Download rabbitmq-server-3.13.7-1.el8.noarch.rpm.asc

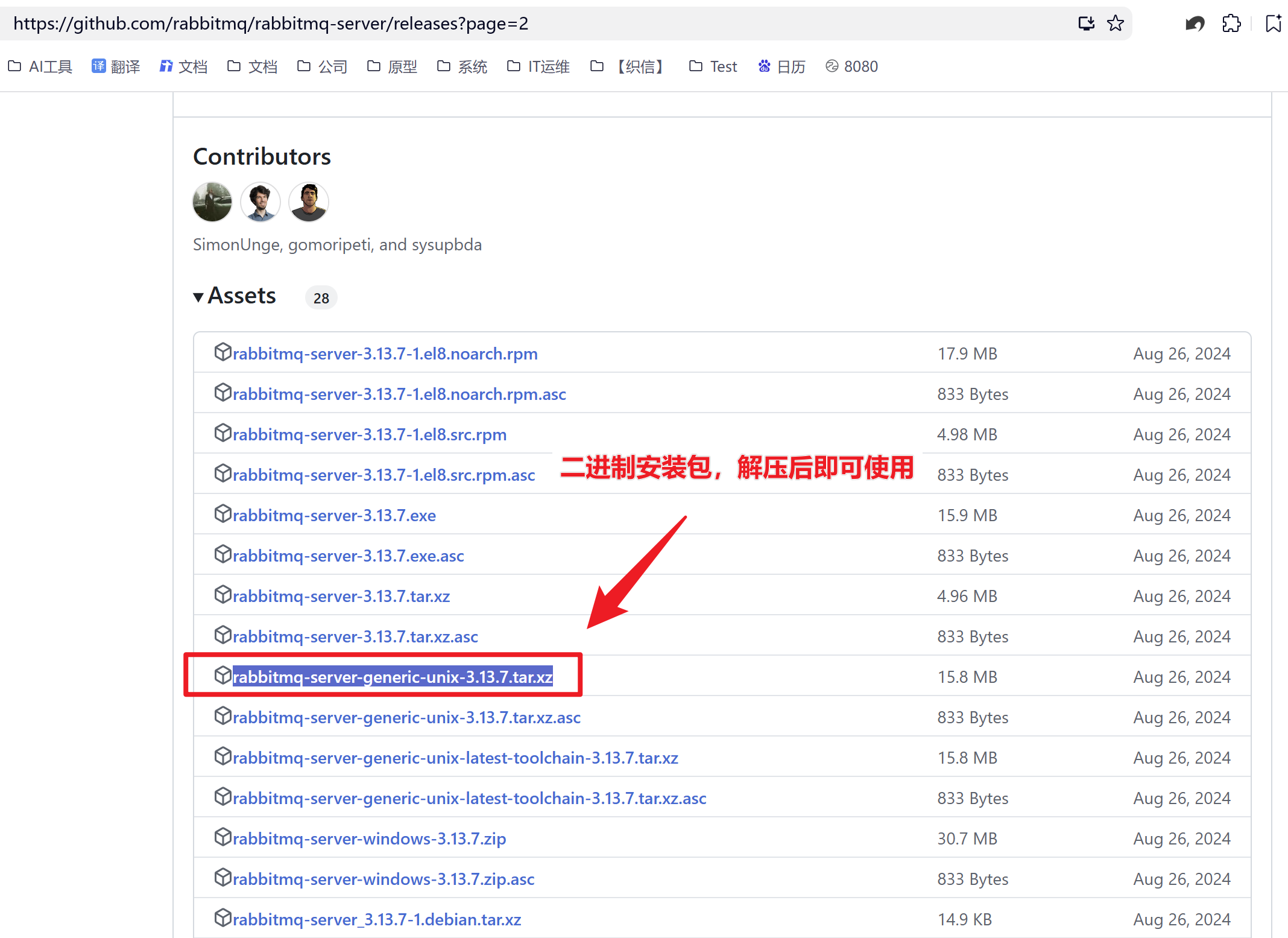[399, 394]
